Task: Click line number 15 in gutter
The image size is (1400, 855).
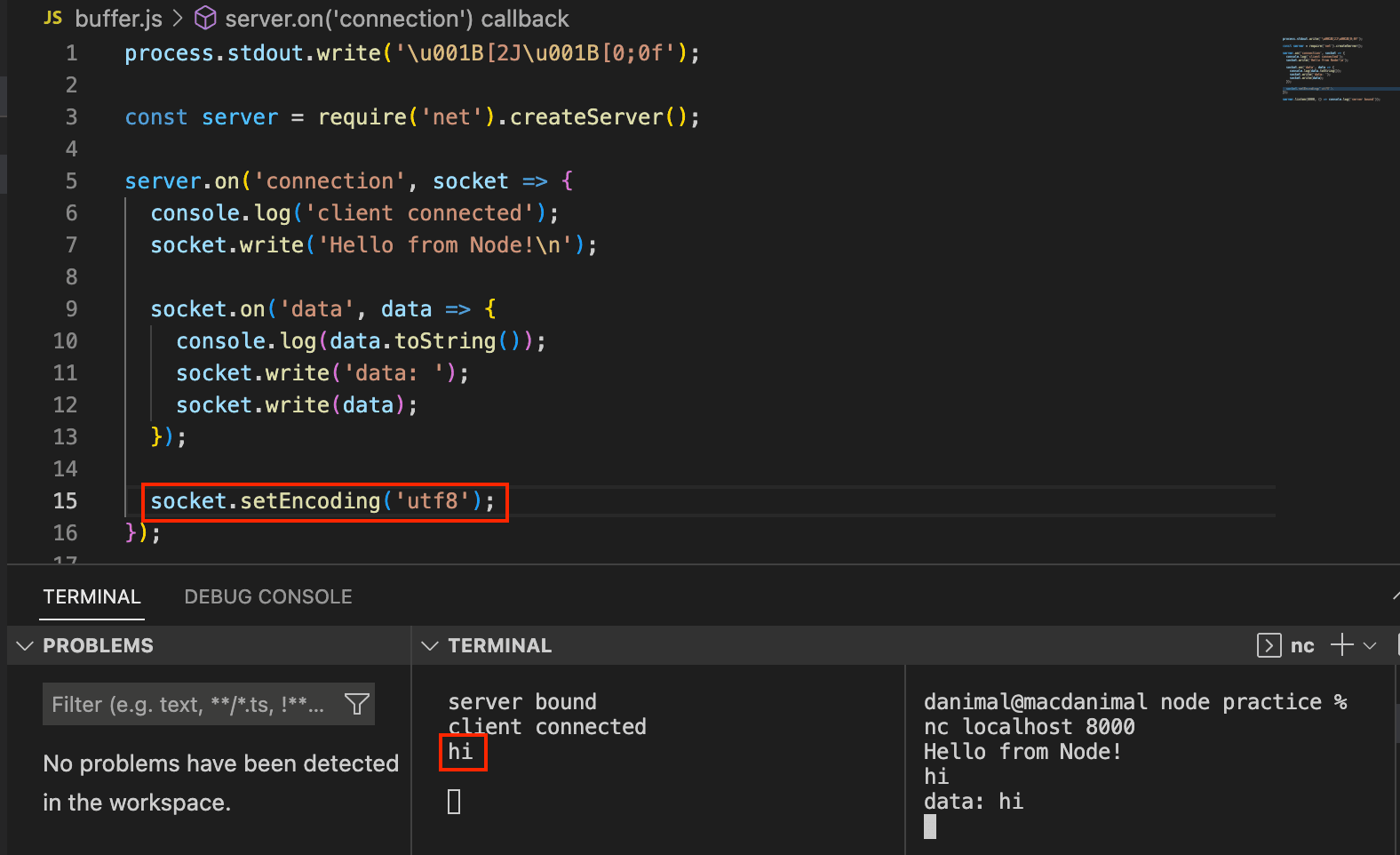Action: point(65,500)
